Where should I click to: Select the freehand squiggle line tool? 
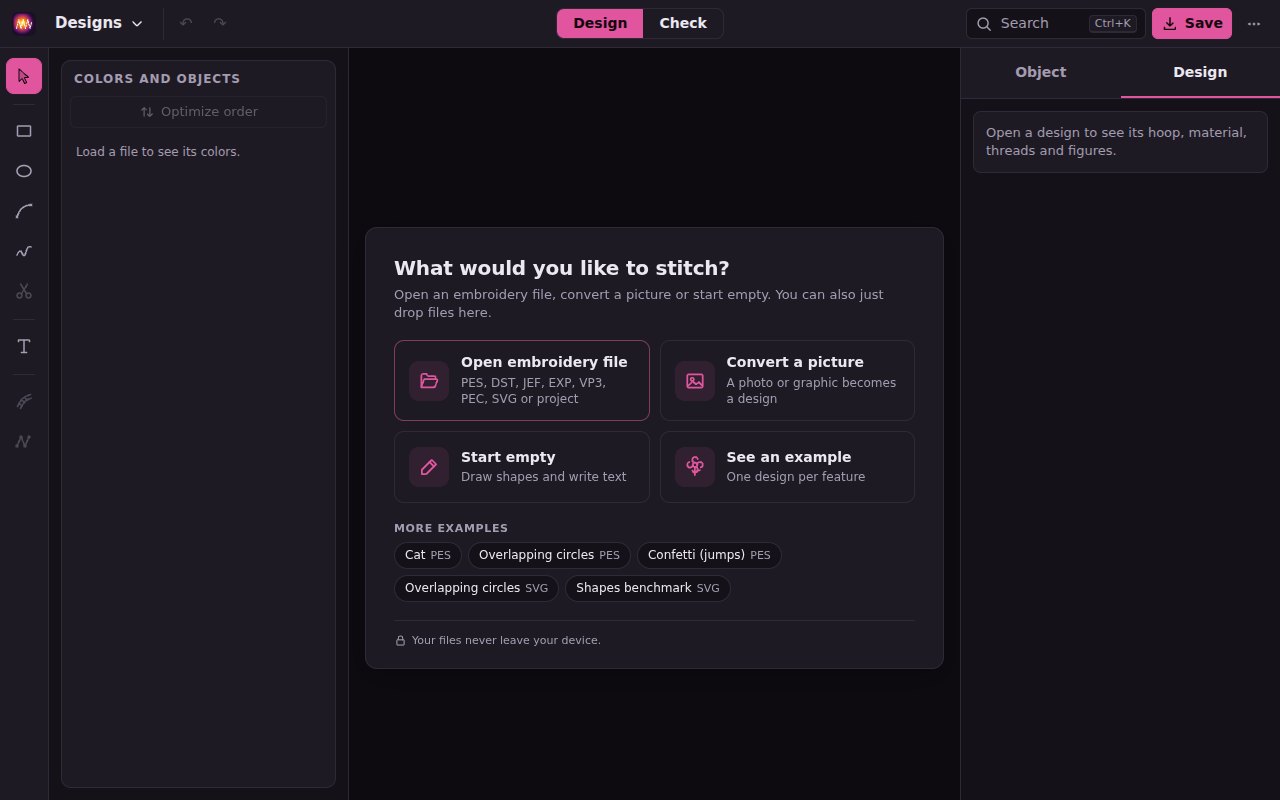24,251
